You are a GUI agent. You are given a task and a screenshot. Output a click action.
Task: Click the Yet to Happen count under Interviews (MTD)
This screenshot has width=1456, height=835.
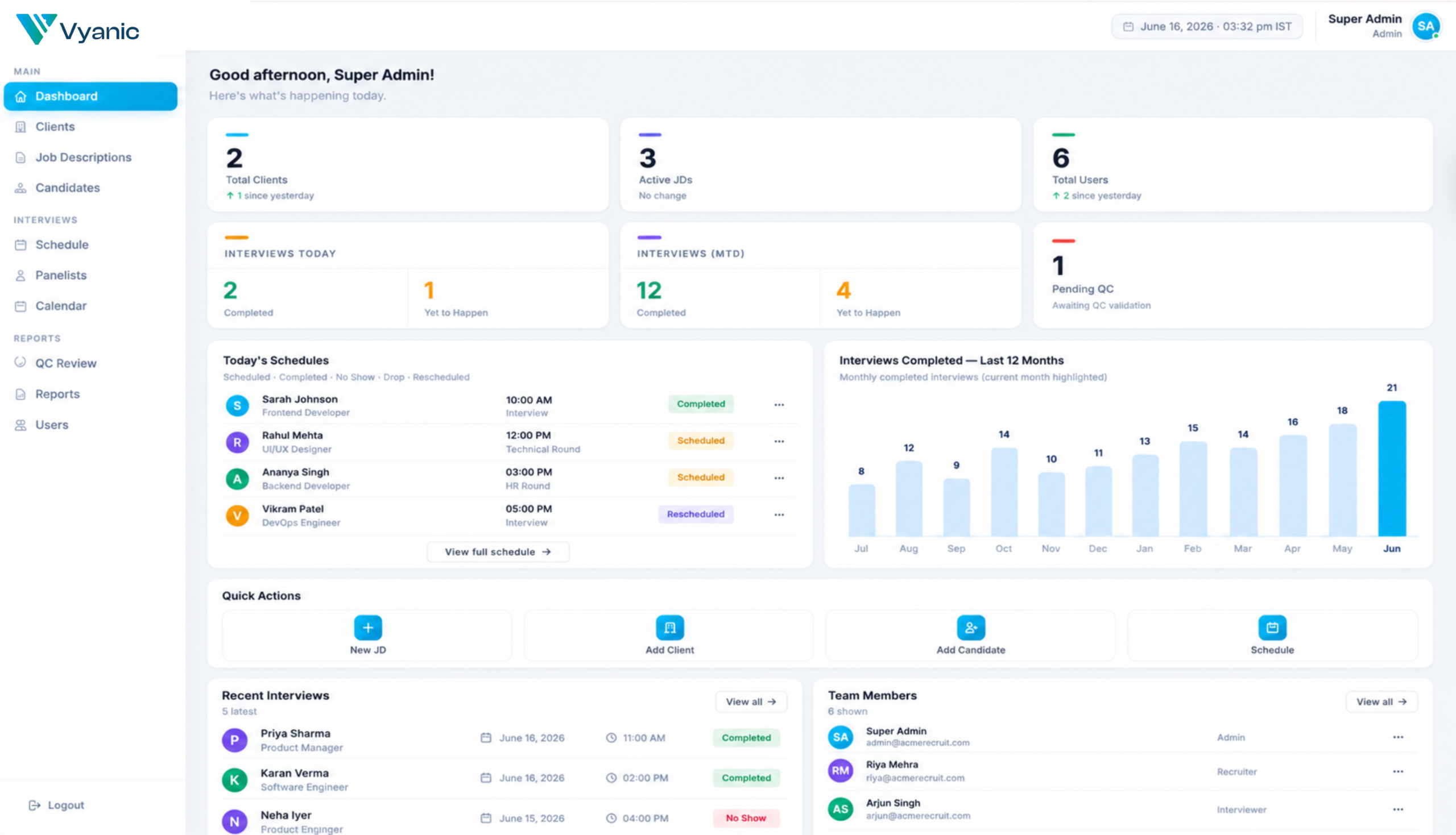click(843, 291)
